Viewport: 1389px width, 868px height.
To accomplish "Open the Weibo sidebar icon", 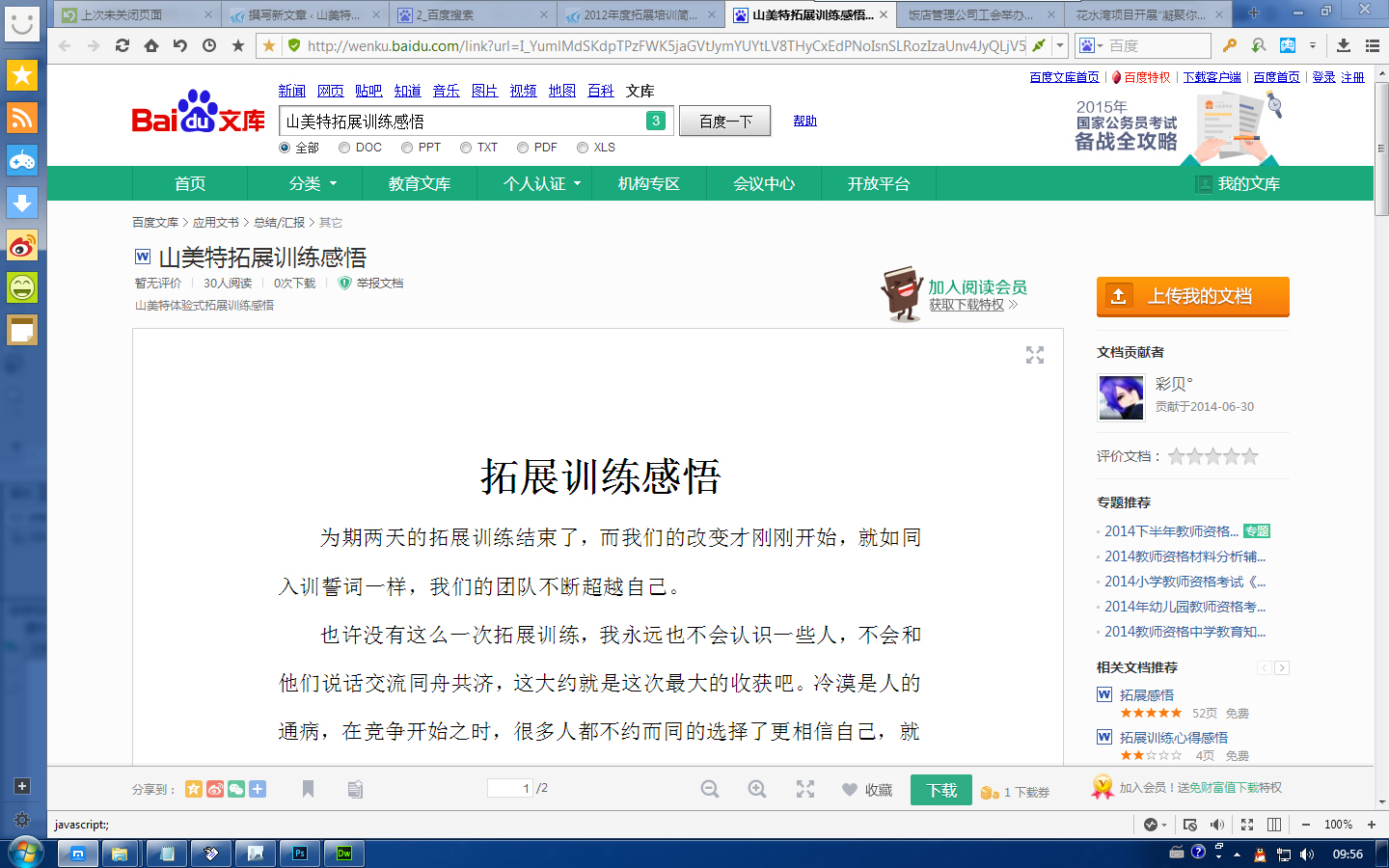I will (22, 245).
